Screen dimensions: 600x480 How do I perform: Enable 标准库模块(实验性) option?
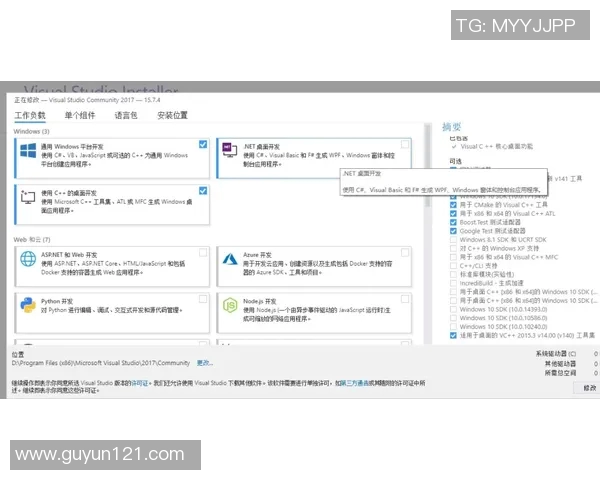tap(453, 274)
